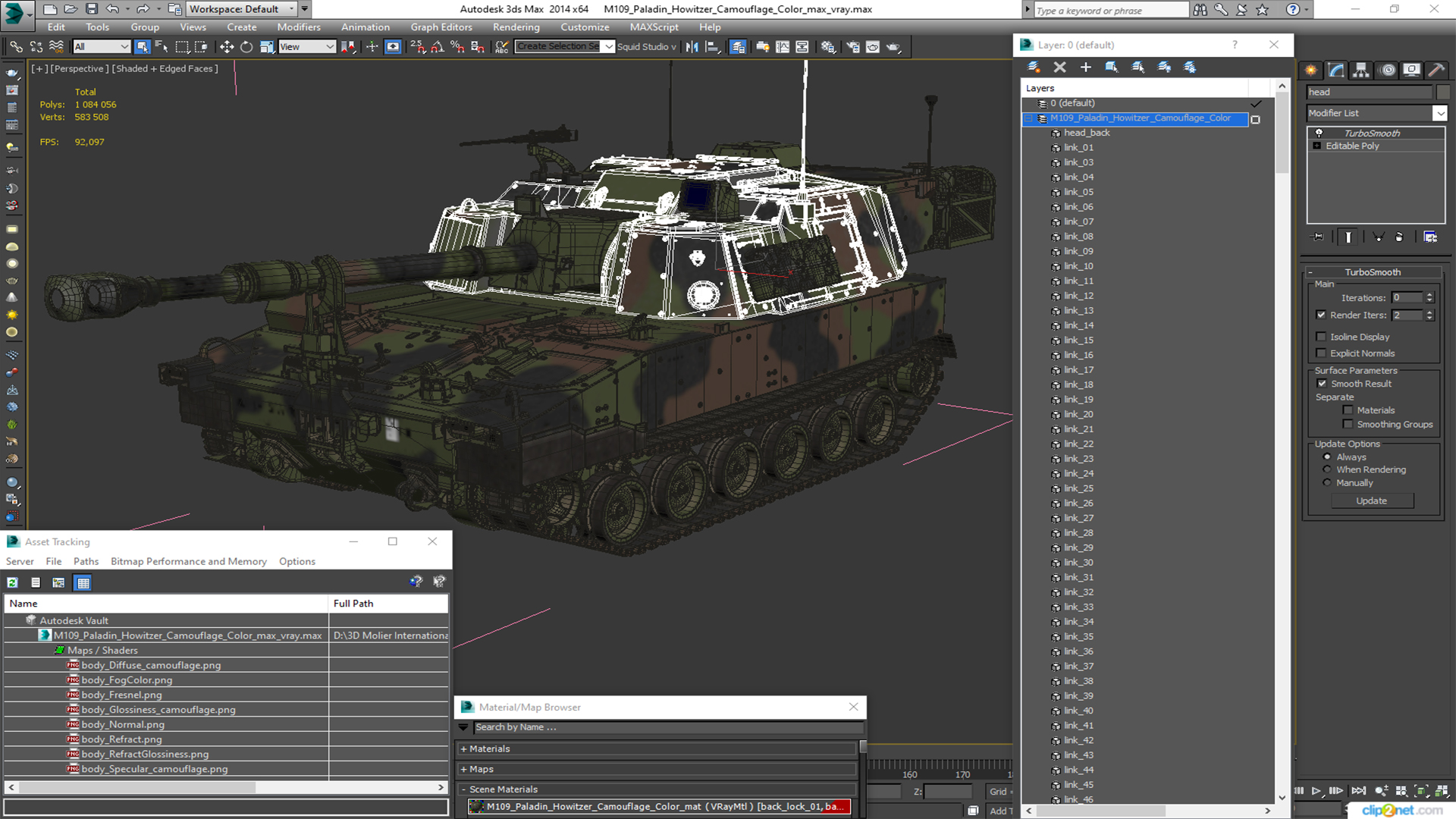Select Always update option
The width and height of the screenshot is (1456, 819).
[x=1327, y=457]
